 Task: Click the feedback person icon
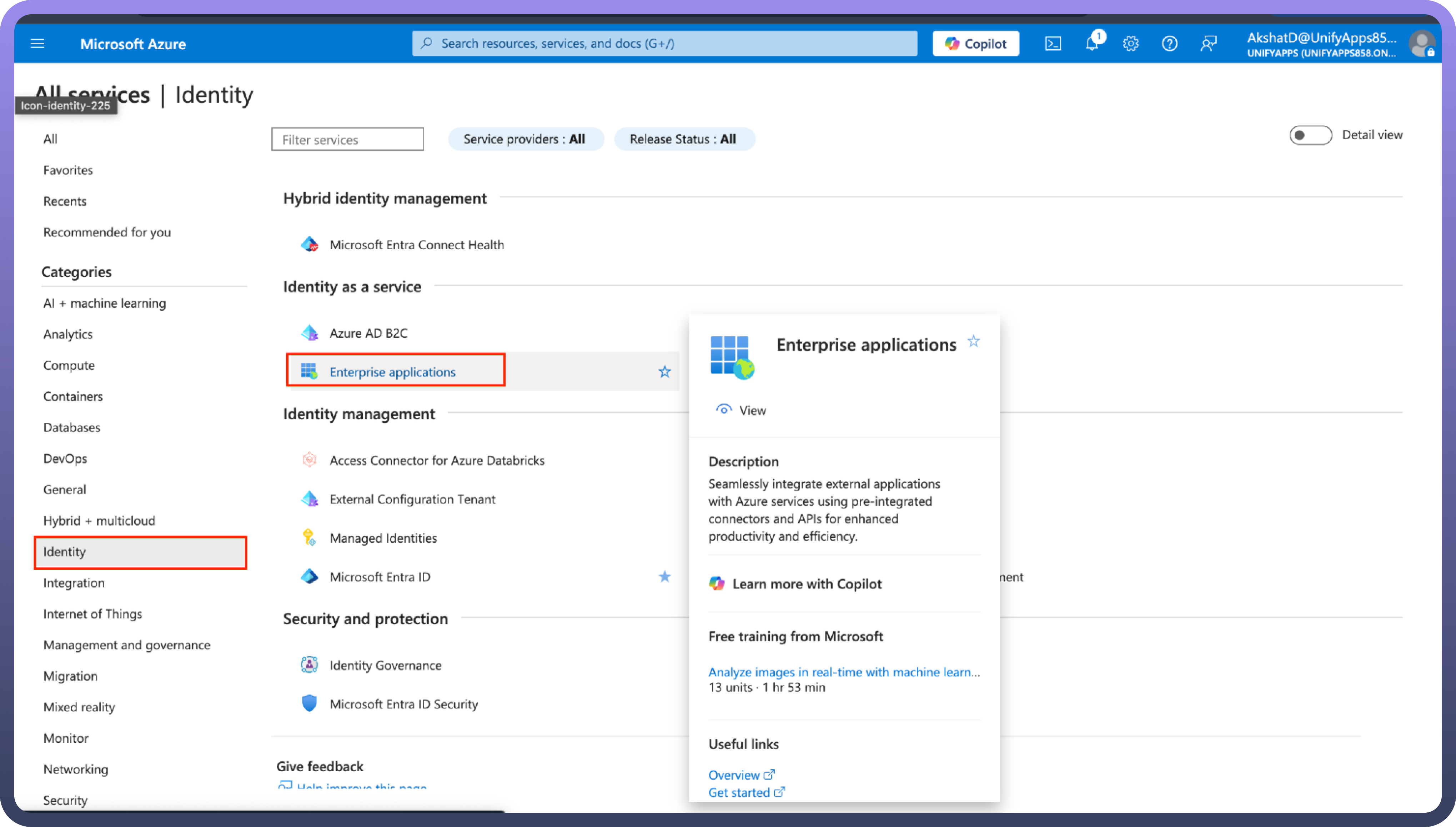[1209, 44]
